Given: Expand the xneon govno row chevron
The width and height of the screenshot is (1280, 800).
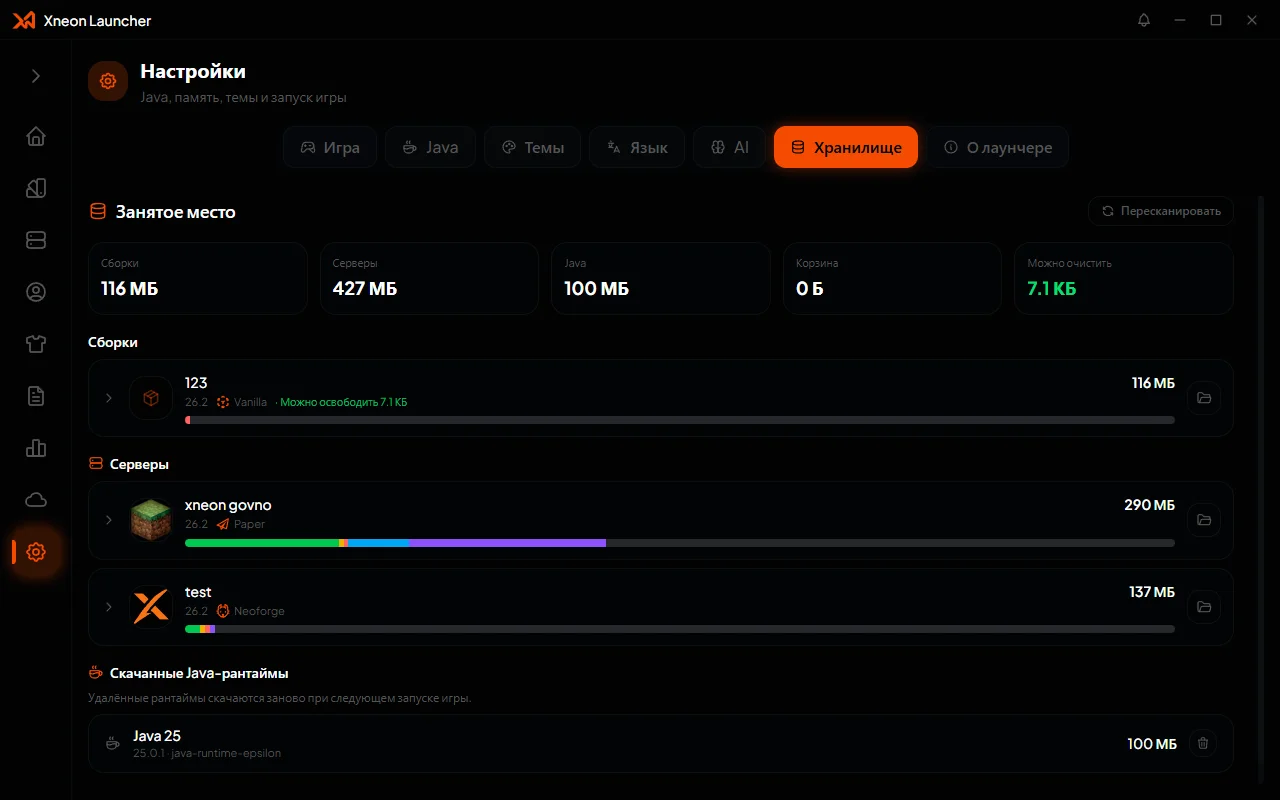Looking at the screenshot, I should (x=109, y=520).
